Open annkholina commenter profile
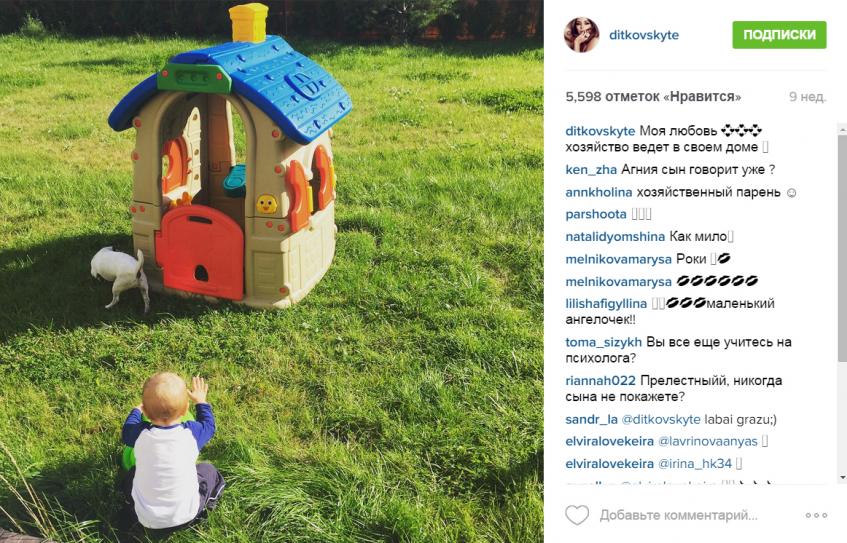 click(x=599, y=192)
